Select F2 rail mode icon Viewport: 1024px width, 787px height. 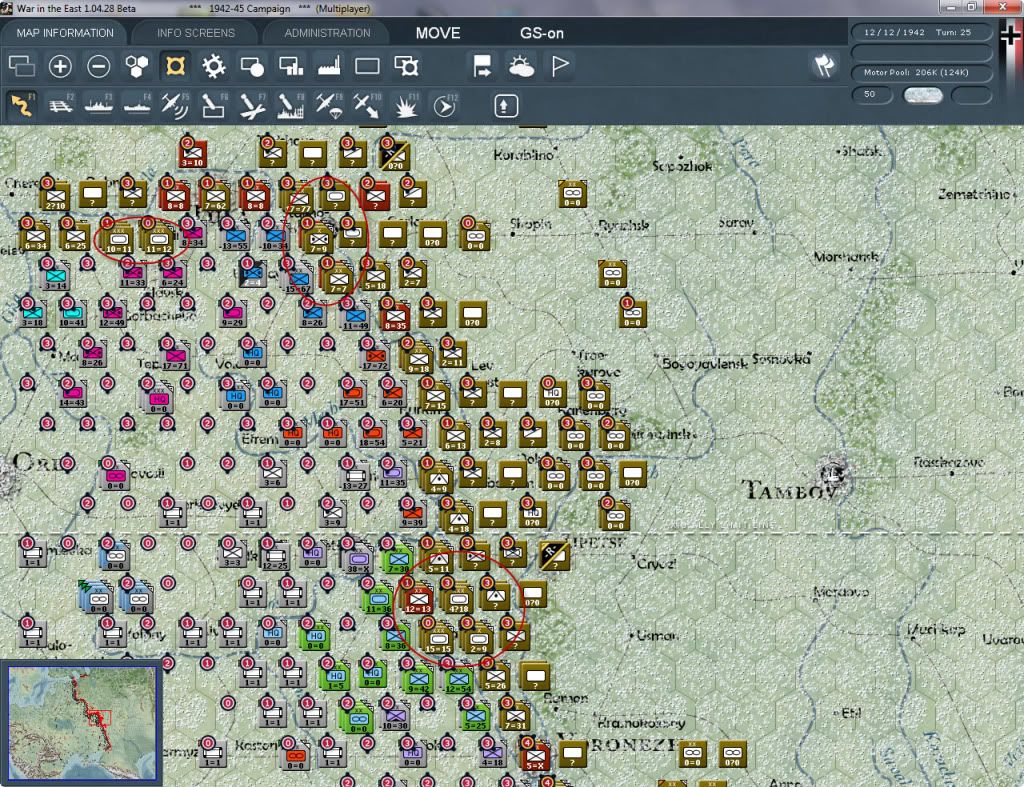(61, 106)
